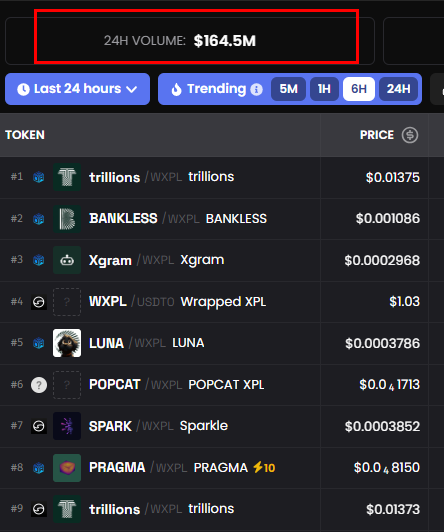
Task: Click the DEX icon next to WXPL row #4
Action: [39, 302]
